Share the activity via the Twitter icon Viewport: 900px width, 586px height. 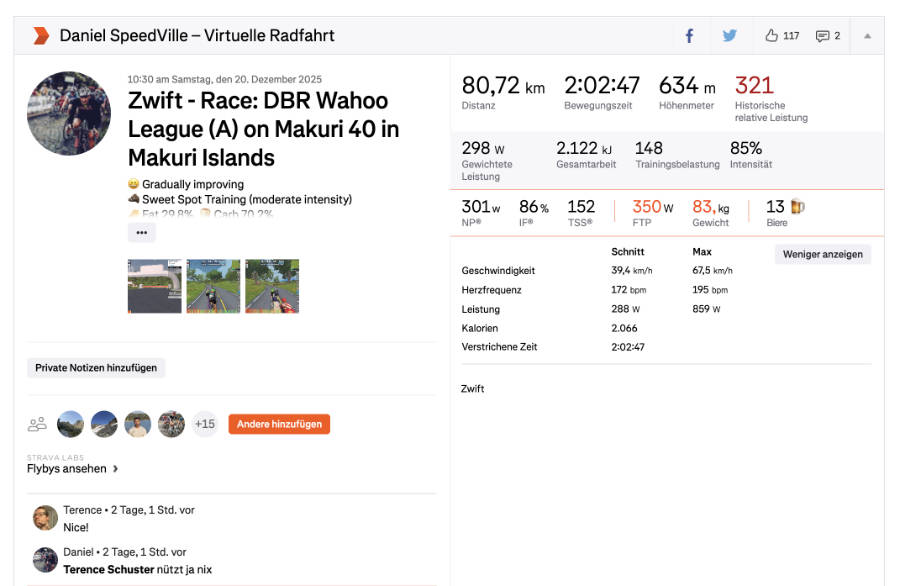[729, 35]
